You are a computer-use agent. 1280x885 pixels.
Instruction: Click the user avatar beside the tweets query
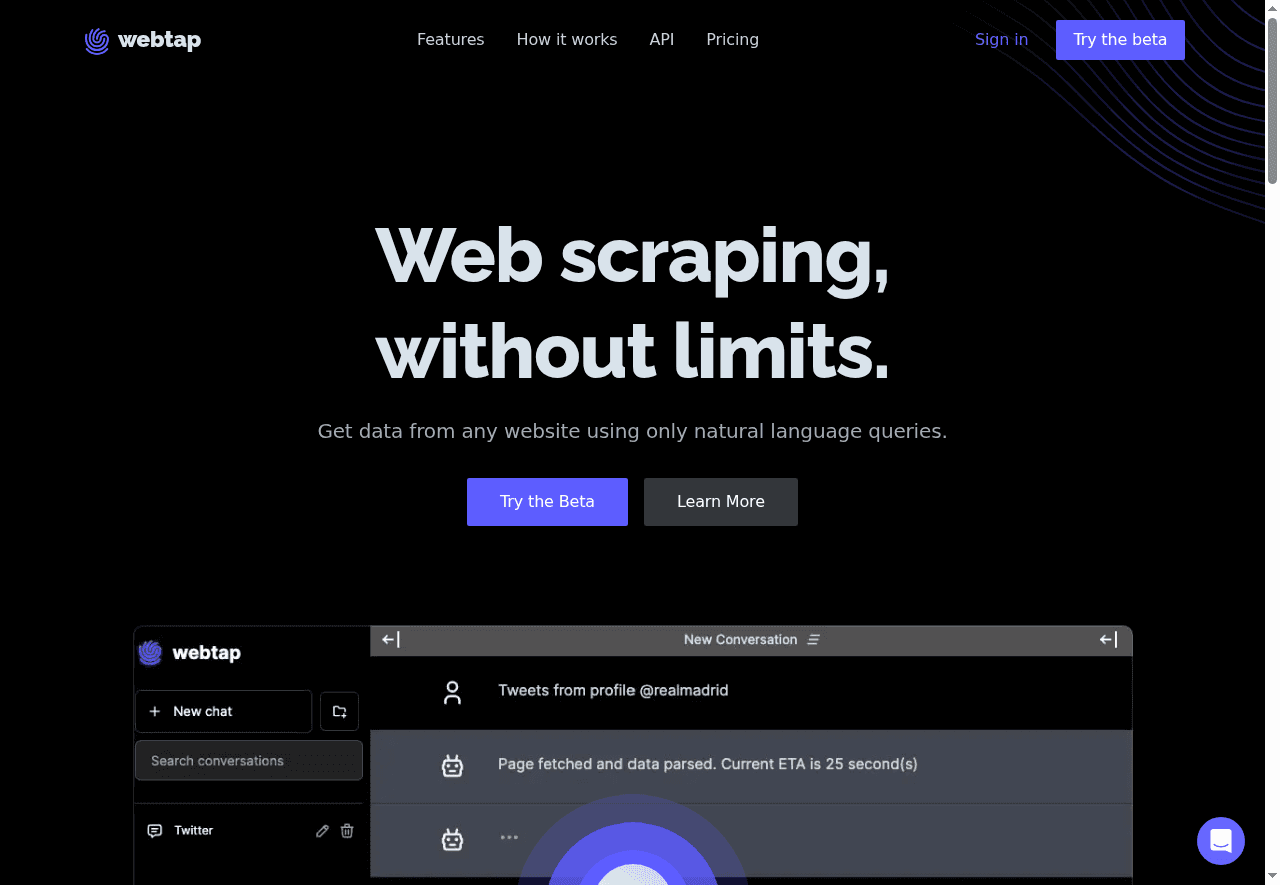pyautogui.click(x=453, y=691)
